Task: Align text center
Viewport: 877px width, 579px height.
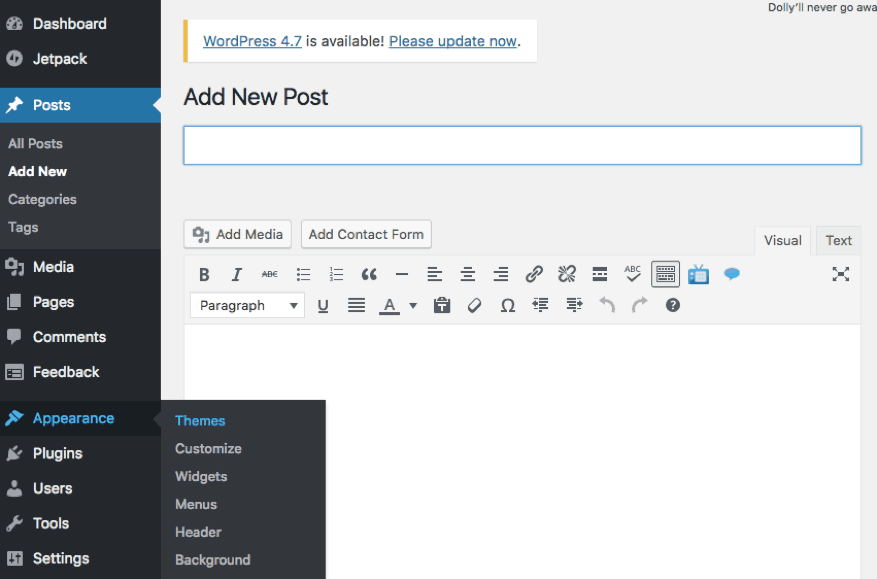Action: tap(468, 274)
